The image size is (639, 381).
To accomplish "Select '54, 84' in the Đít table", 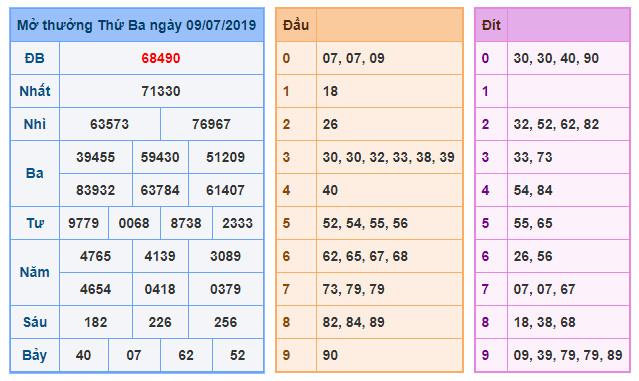I will point(533,190).
